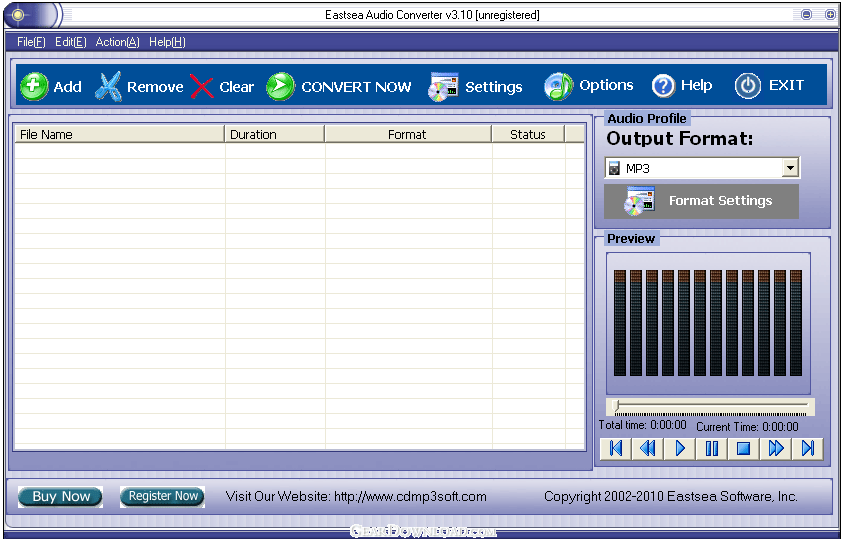
Task: Click the preview position slider
Action: tap(710, 406)
